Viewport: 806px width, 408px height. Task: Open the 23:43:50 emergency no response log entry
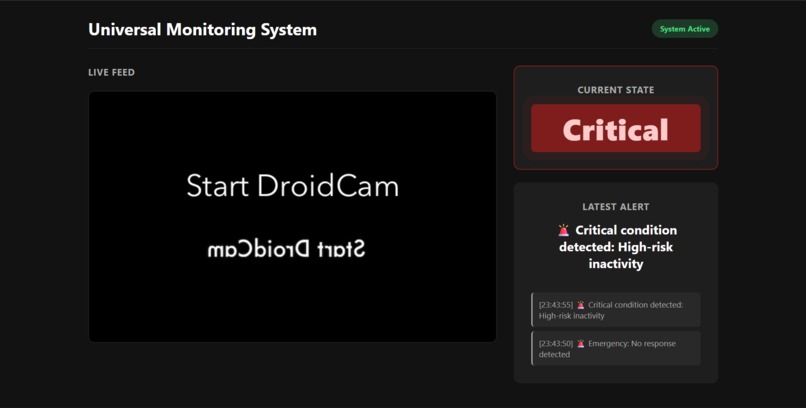616,348
